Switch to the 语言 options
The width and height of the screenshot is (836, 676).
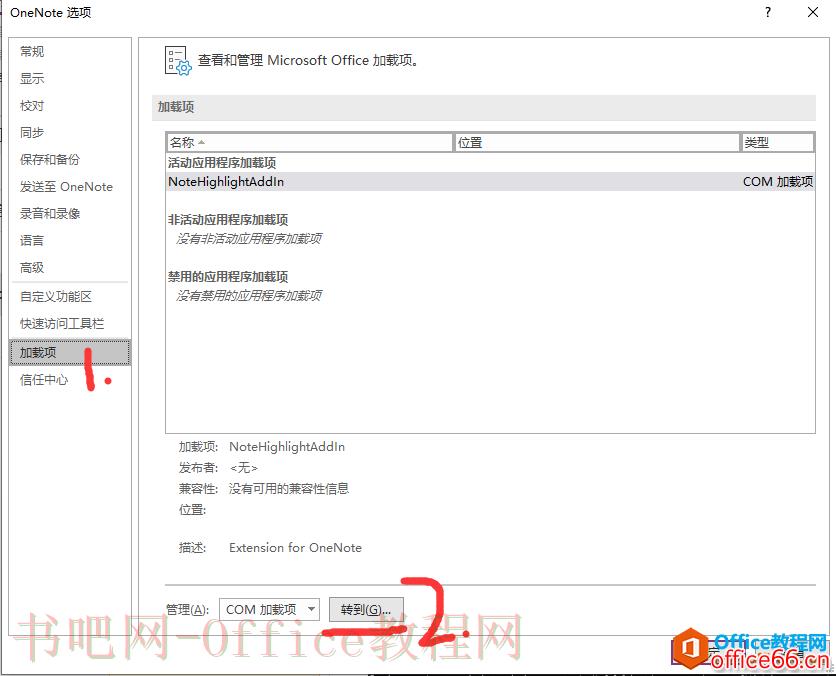[32, 240]
